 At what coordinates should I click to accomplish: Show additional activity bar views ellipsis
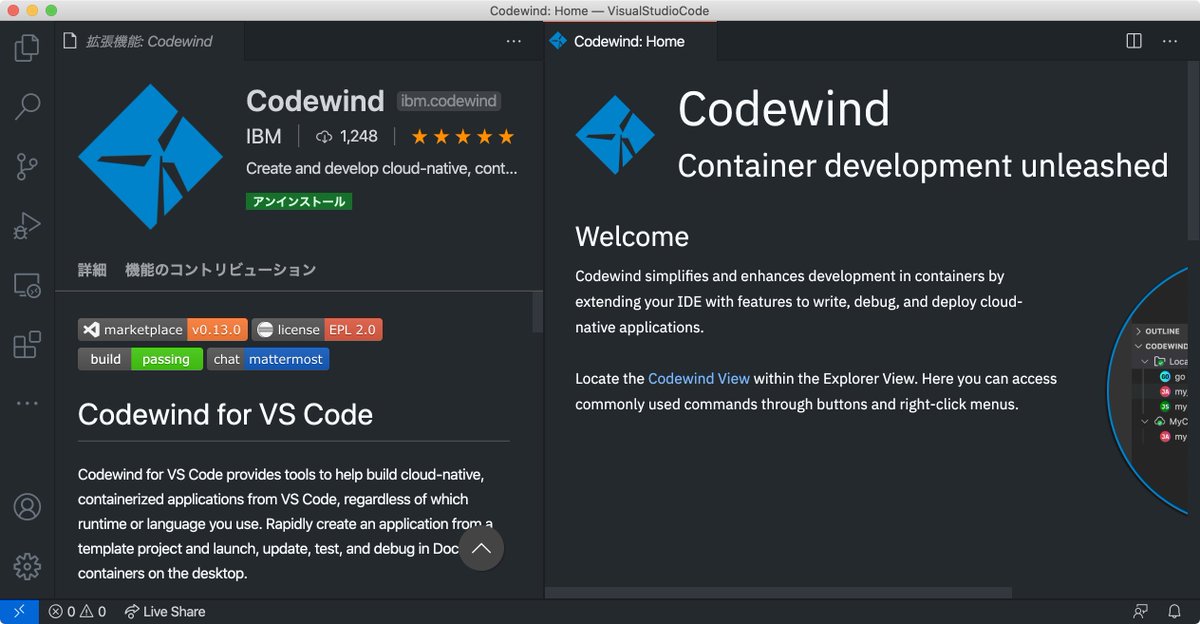pos(27,403)
